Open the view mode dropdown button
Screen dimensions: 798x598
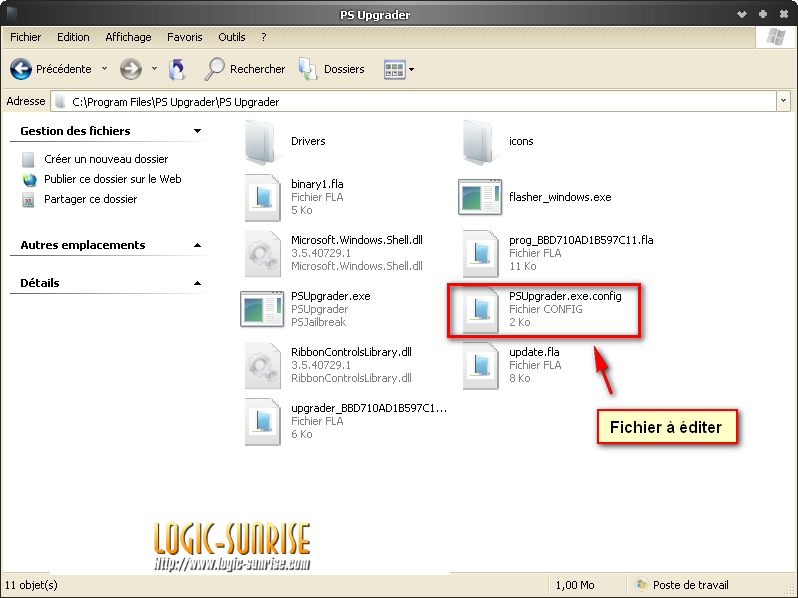[x=399, y=69]
